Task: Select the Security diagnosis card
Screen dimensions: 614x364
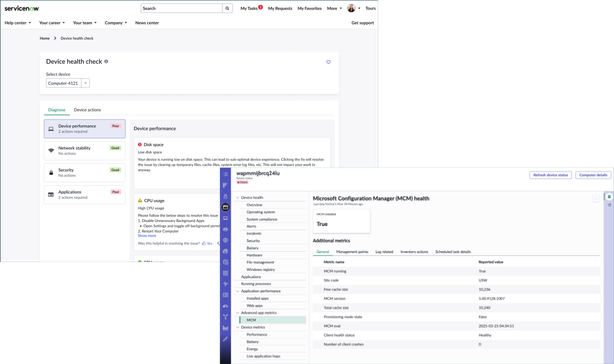Action: pyautogui.click(x=85, y=173)
